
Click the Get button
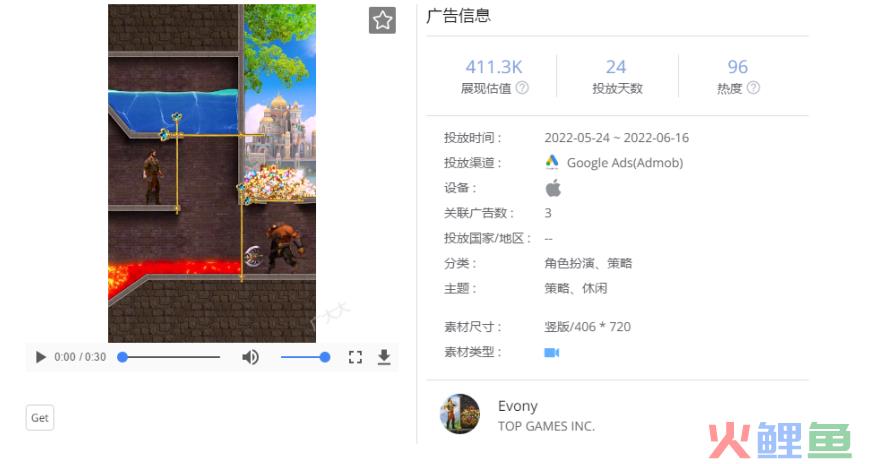[x=40, y=418]
